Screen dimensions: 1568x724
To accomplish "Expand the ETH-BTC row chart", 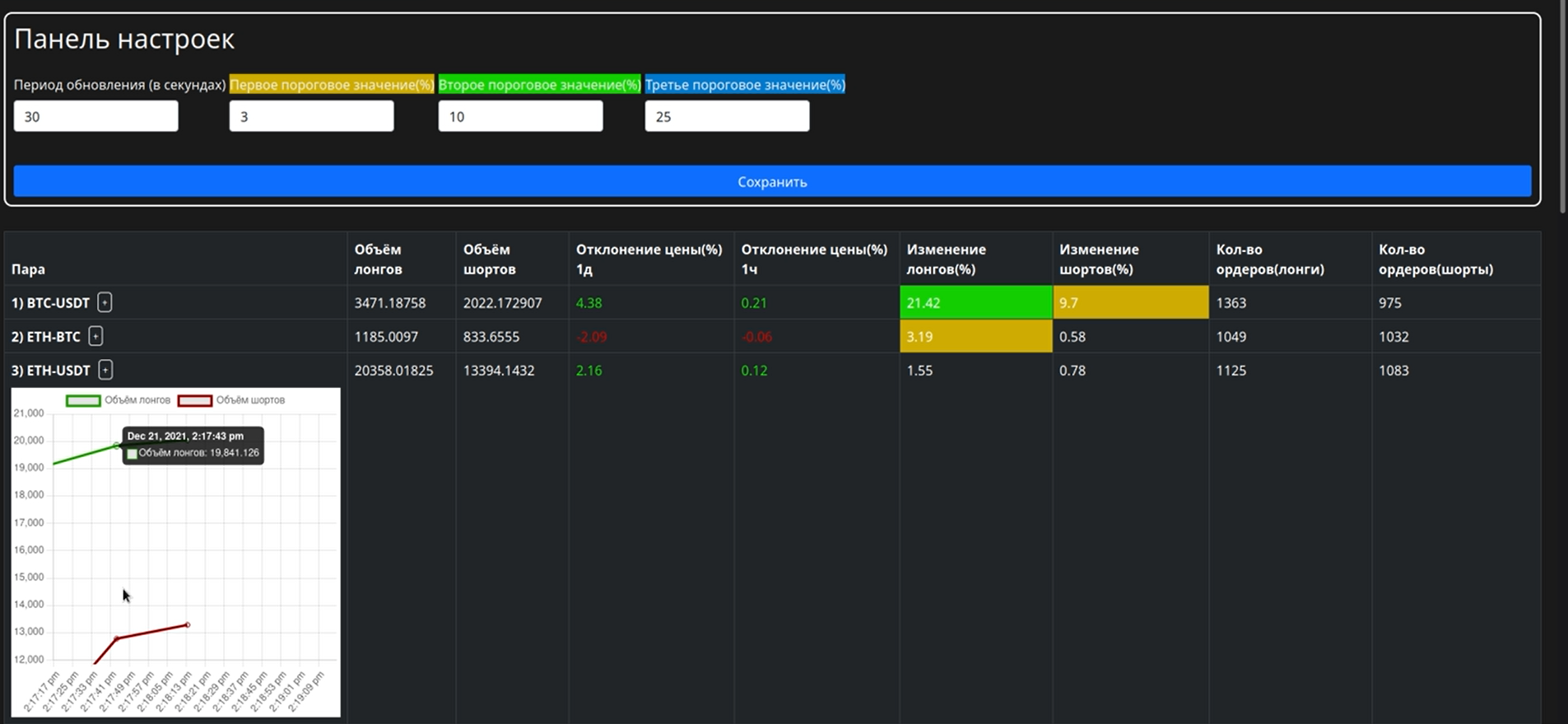I will pos(95,336).
